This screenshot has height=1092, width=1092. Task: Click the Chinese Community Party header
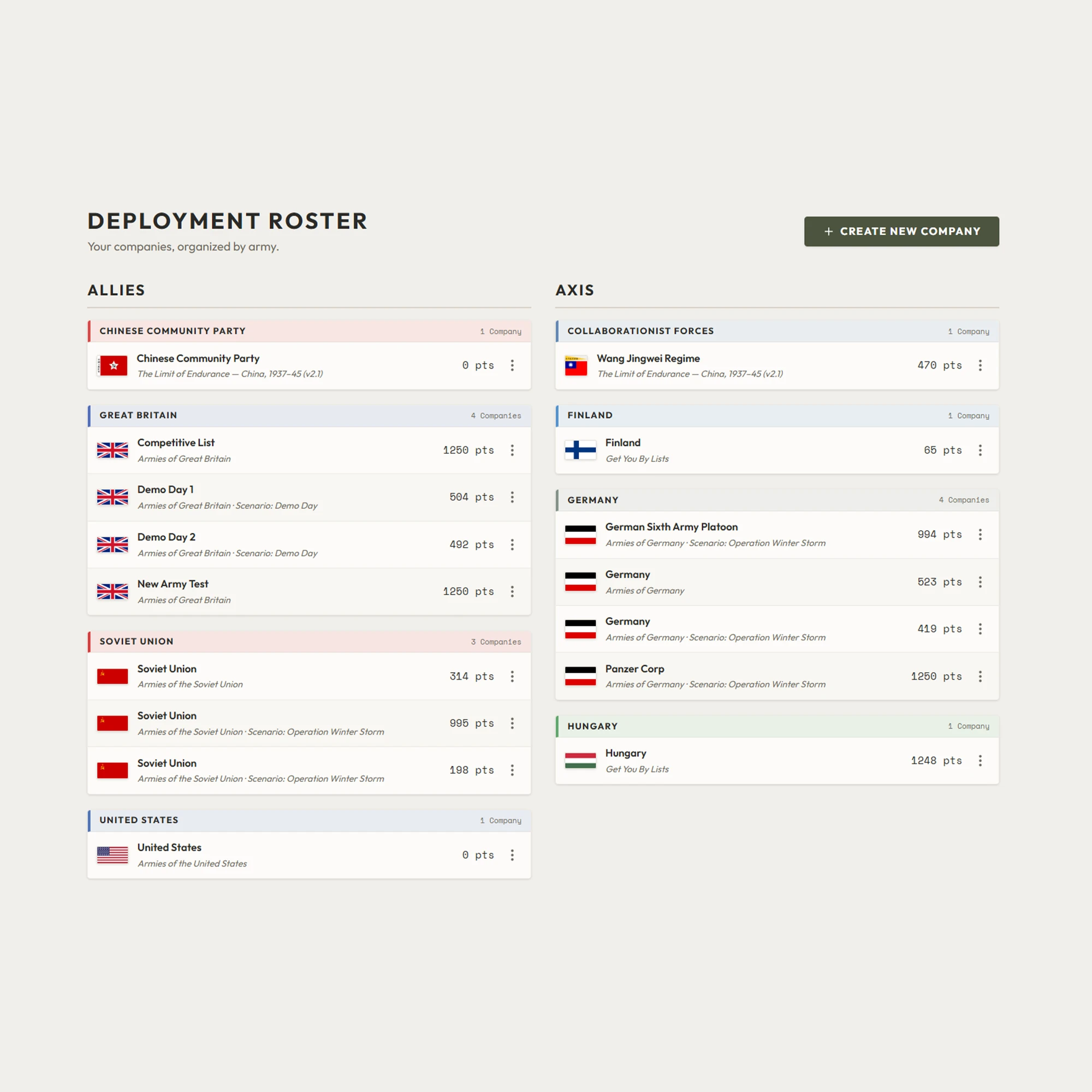click(309, 331)
